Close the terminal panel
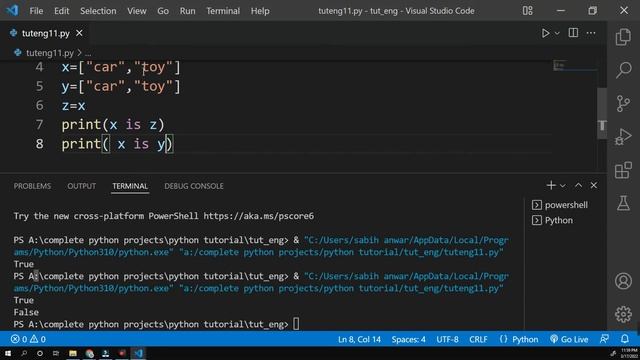 [593, 185]
